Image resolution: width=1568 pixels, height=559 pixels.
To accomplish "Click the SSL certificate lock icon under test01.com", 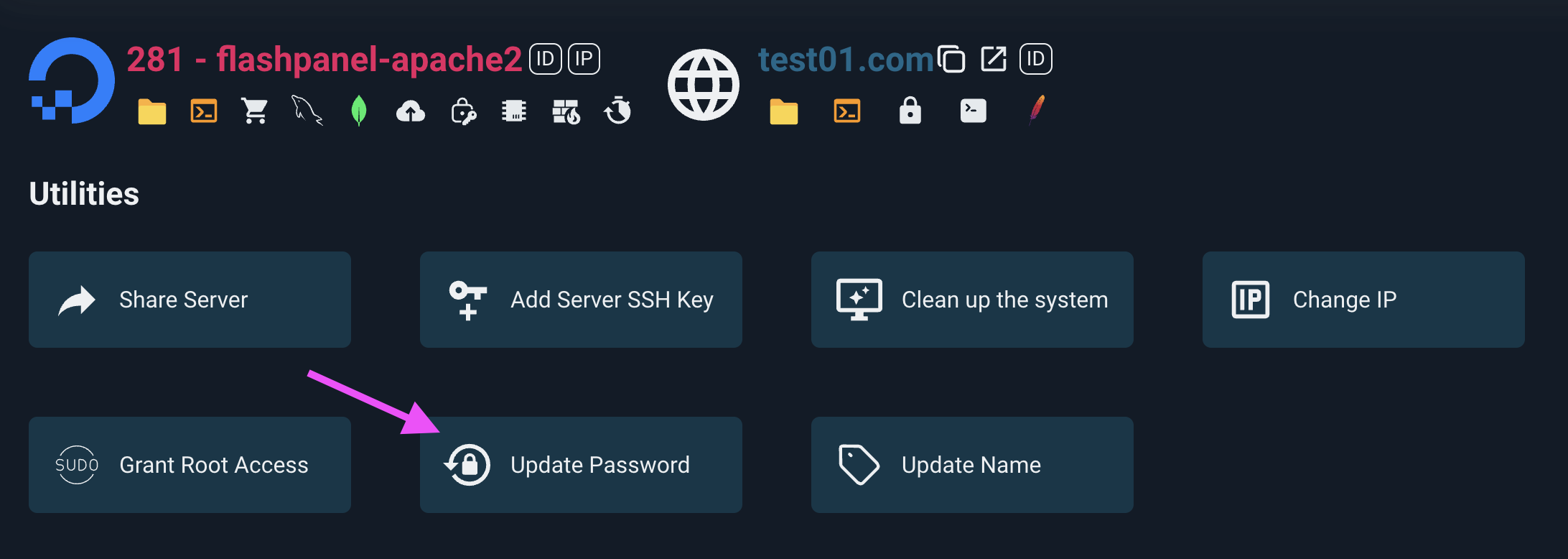I will click(910, 111).
